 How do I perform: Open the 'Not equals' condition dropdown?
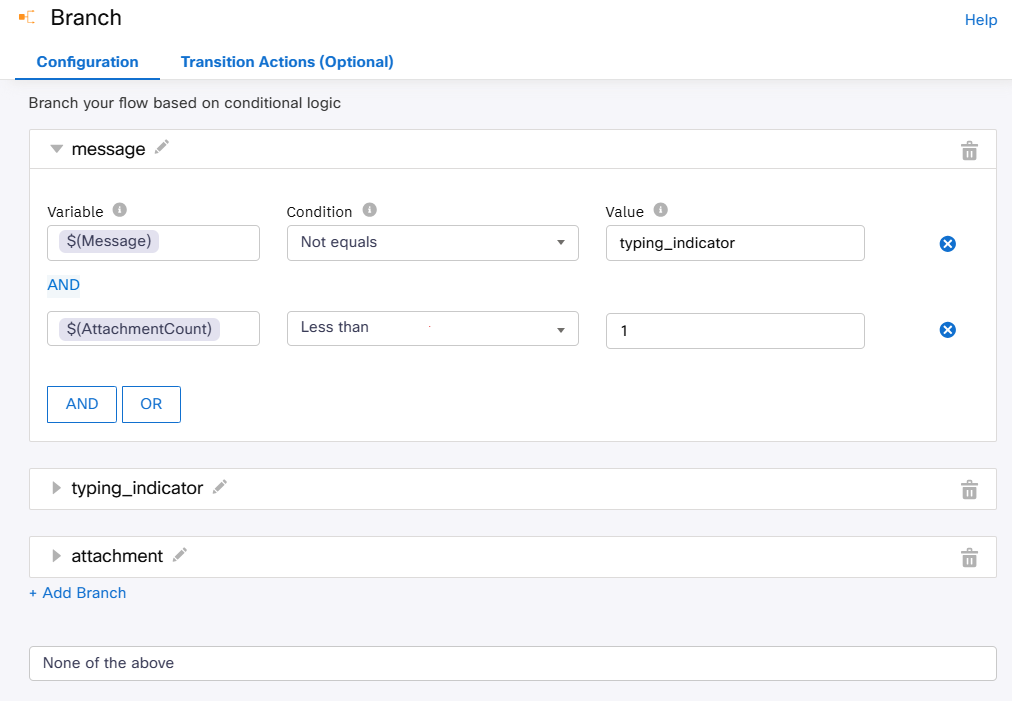tap(432, 242)
